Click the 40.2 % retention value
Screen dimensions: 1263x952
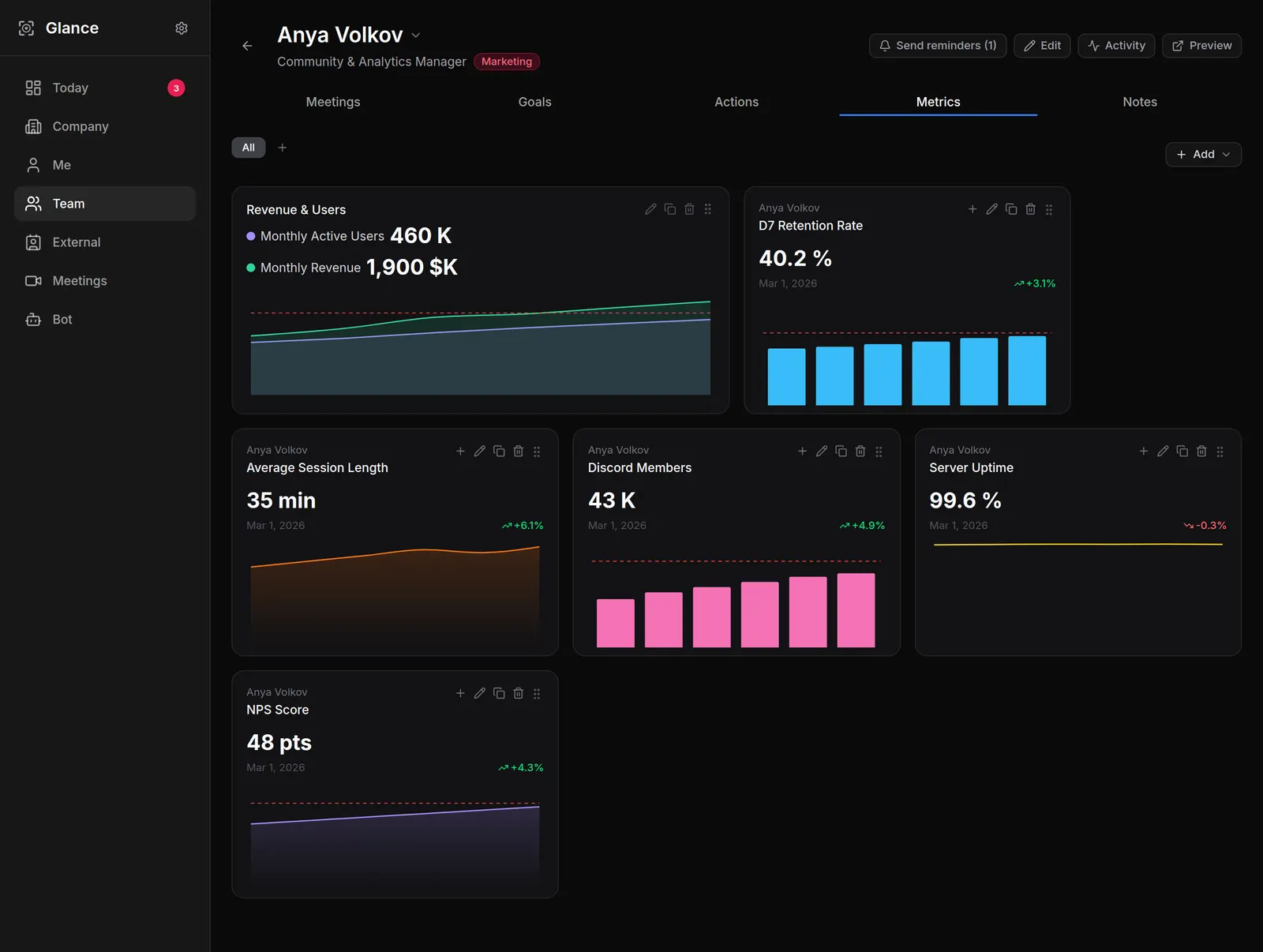pos(795,258)
